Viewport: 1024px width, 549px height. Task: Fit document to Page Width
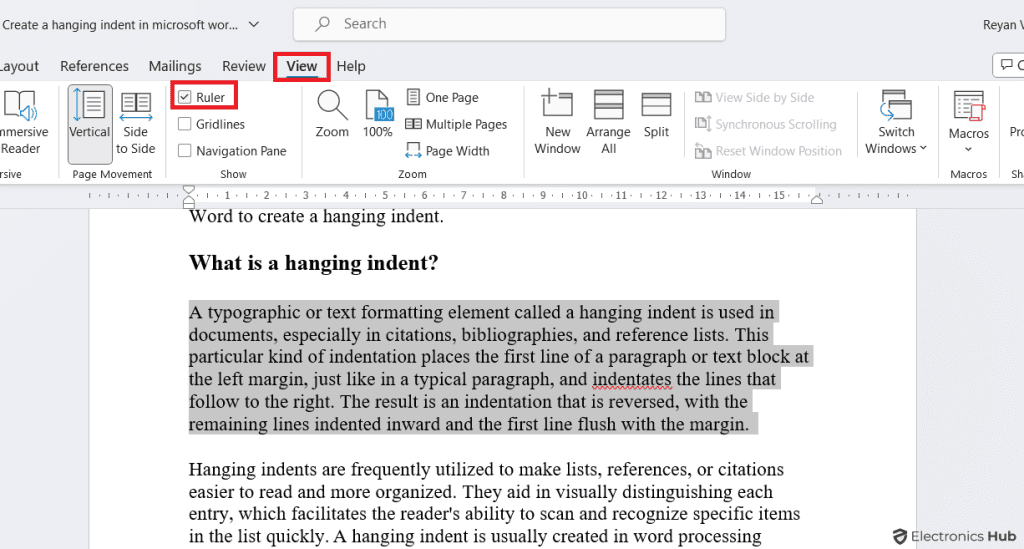point(447,151)
